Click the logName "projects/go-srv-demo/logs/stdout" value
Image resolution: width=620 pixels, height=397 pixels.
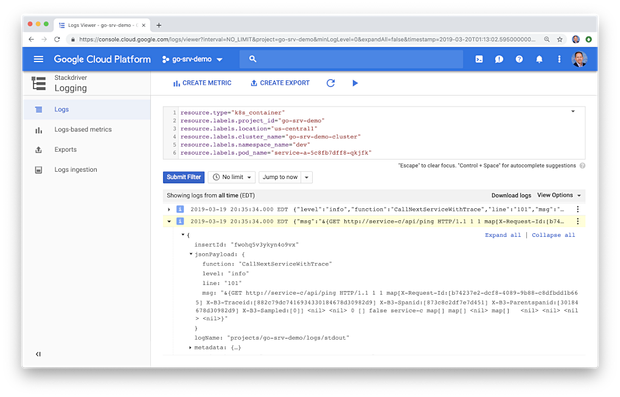point(288,338)
